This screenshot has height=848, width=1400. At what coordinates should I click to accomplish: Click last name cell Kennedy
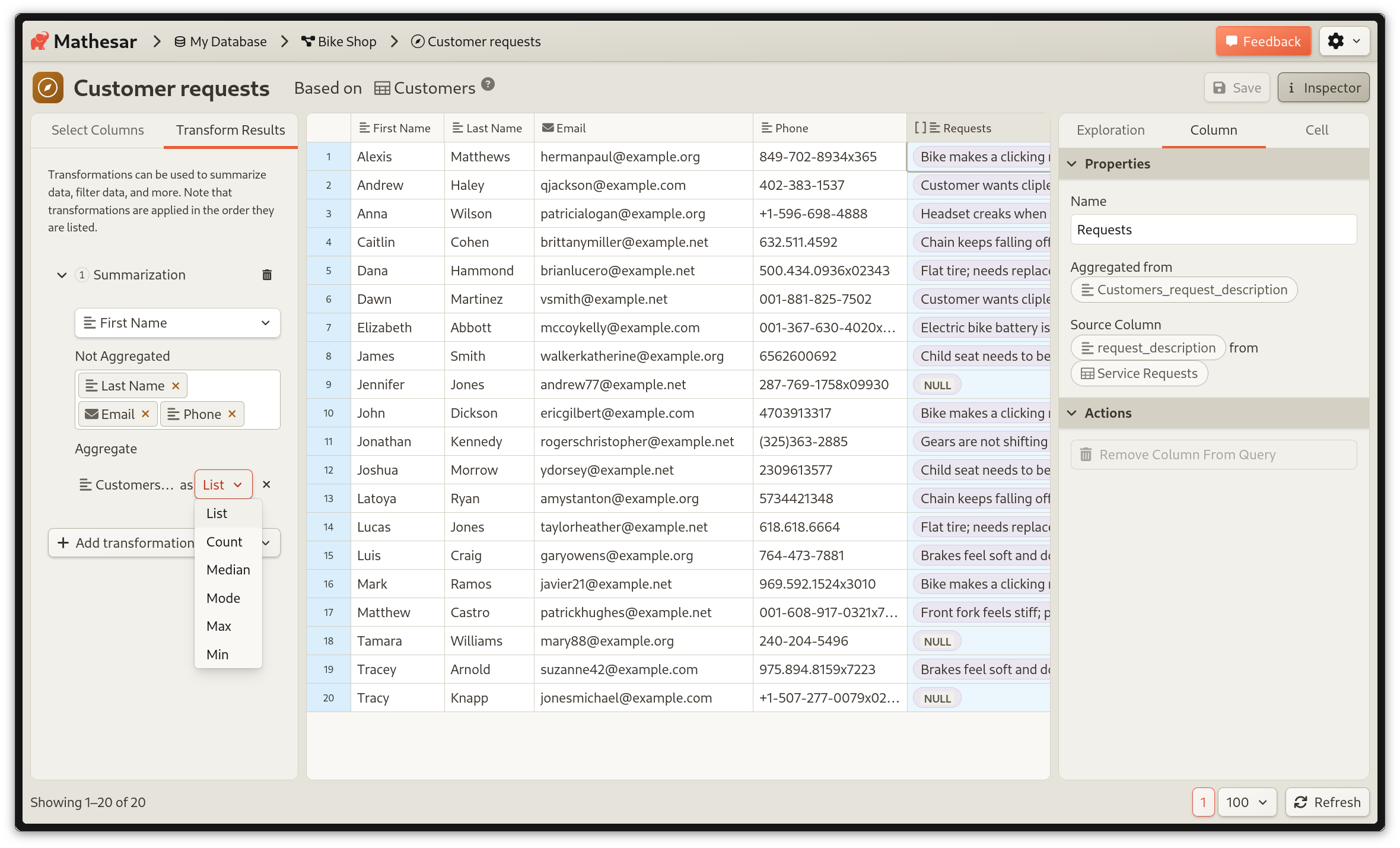[489, 442]
